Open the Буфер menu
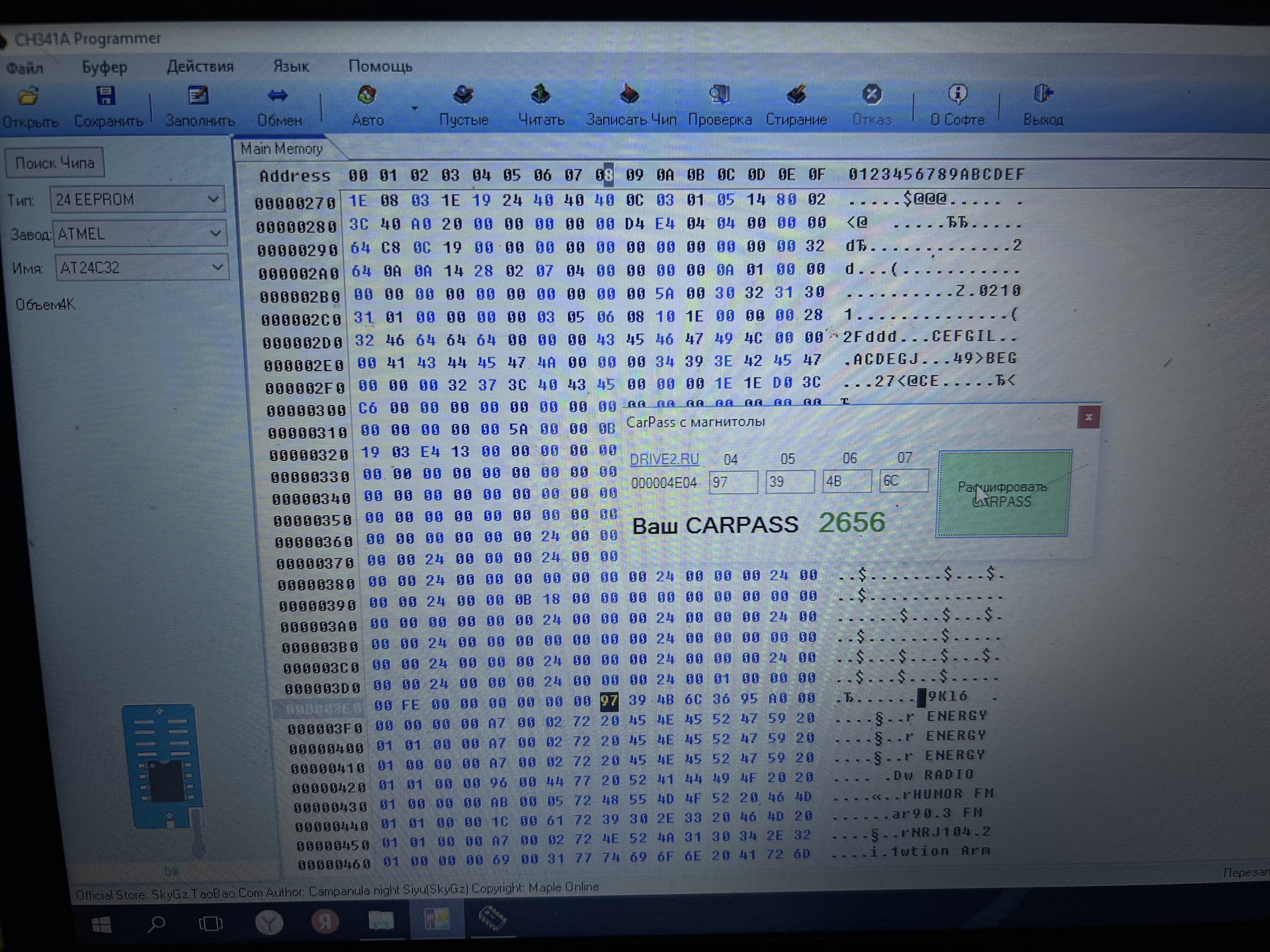1270x952 pixels. pos(104,67)
